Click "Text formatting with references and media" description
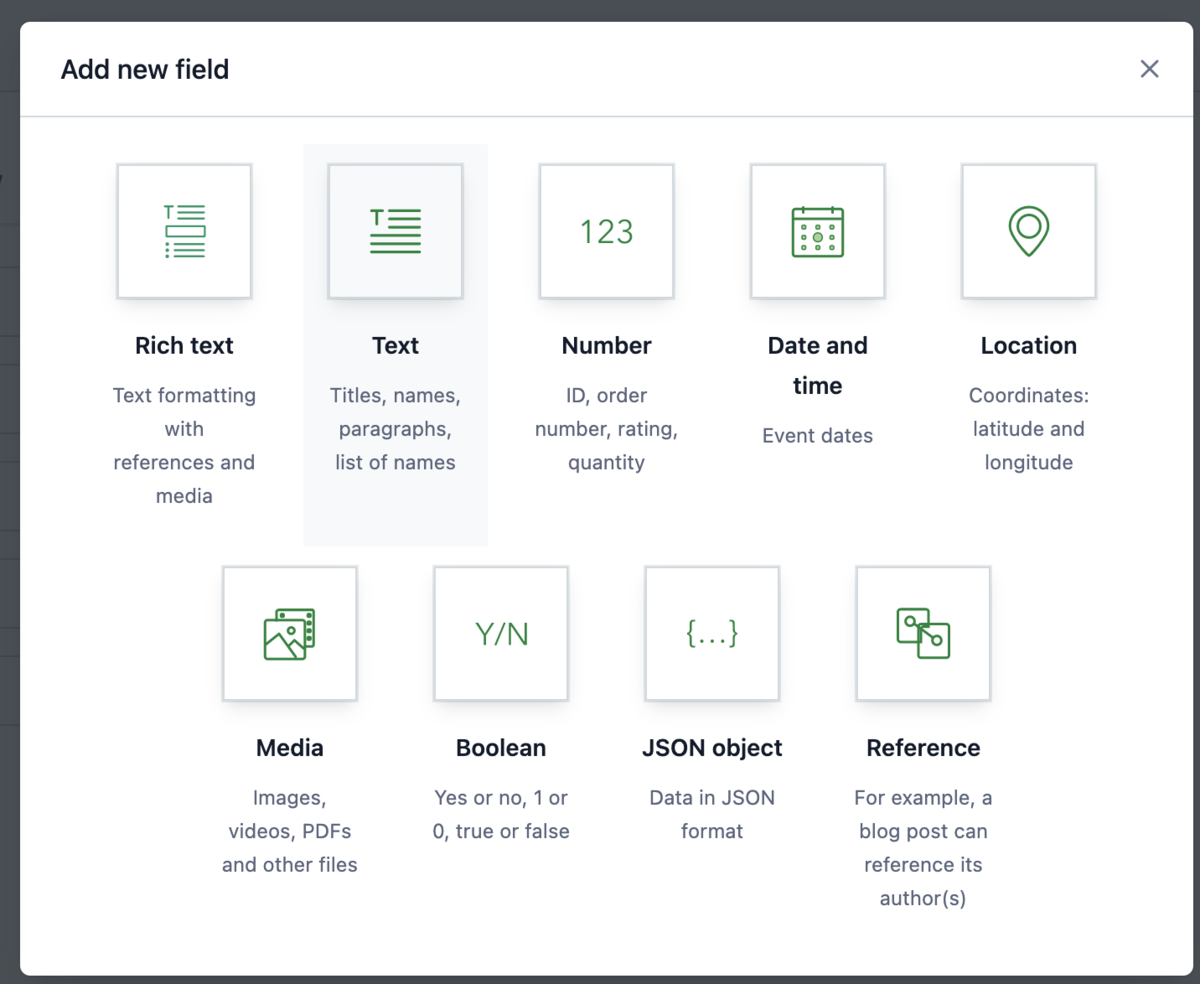This screenshot has height=984, width=1200. tap(184, 446)
